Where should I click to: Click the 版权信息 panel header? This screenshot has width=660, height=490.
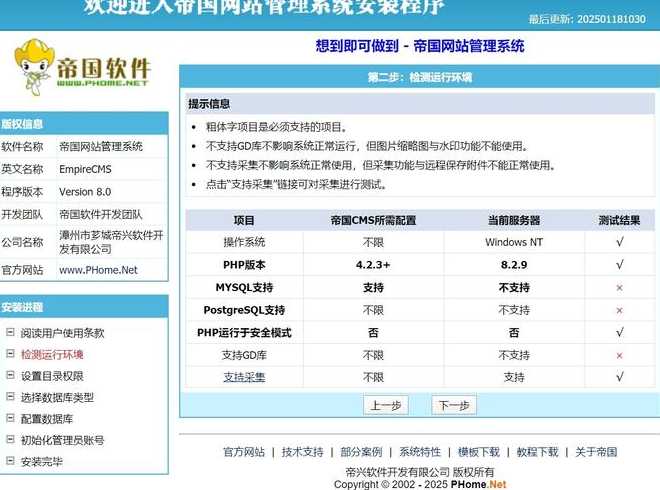pyautogui.click(x=84, y=123)
